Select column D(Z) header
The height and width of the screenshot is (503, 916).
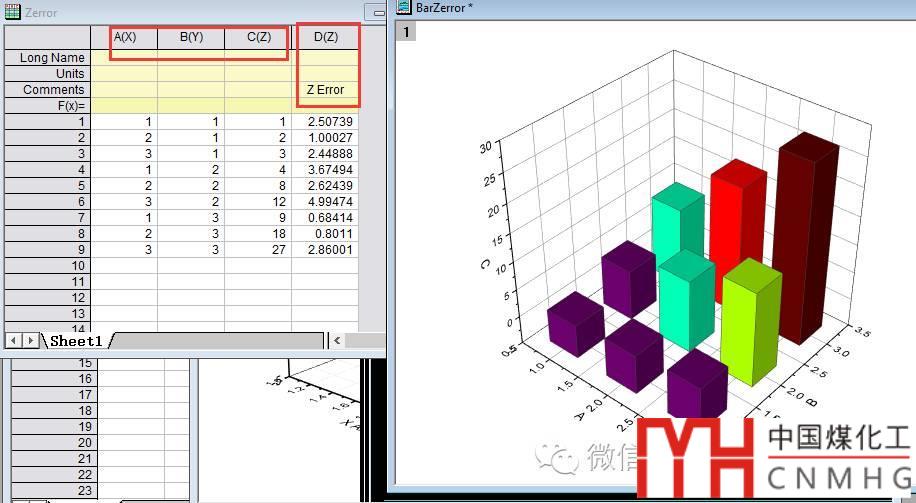point(325,37)
